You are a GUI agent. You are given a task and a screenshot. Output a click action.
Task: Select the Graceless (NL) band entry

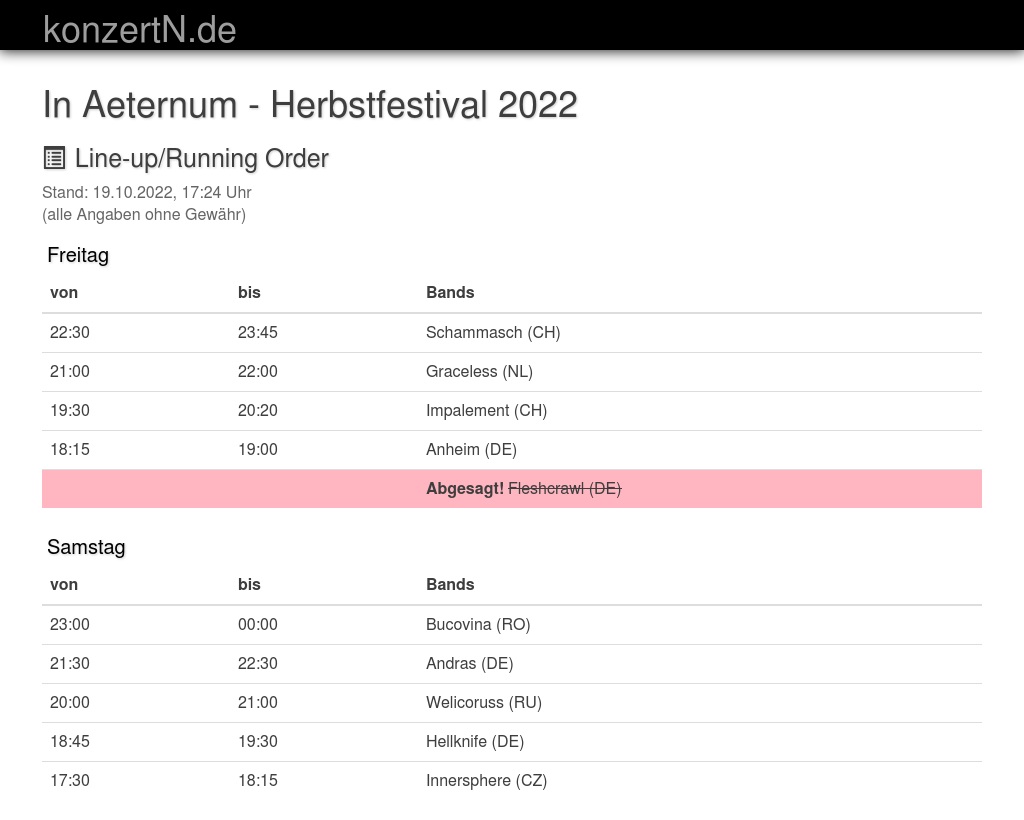coord(479,372)
